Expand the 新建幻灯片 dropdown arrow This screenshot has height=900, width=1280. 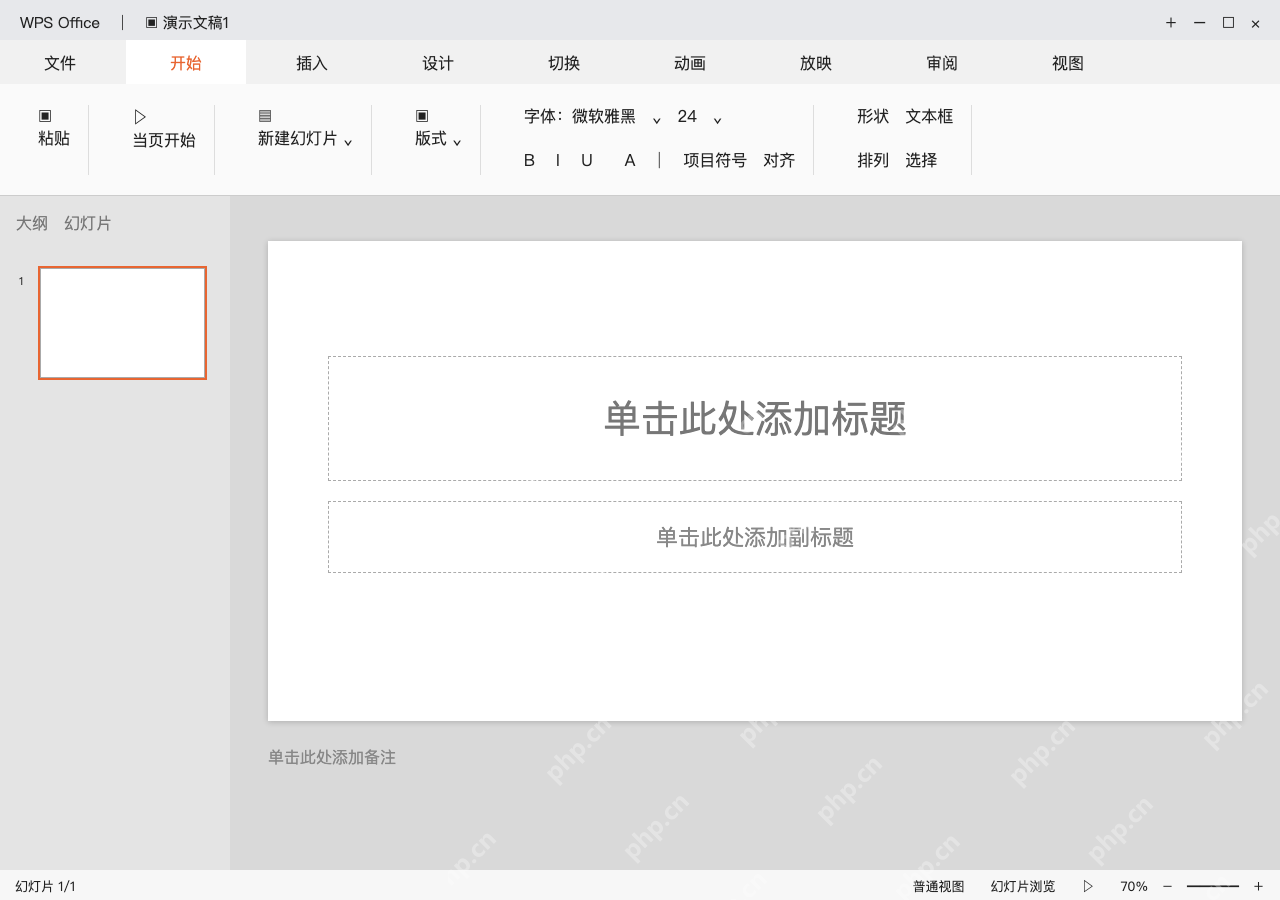pos(348,142)
